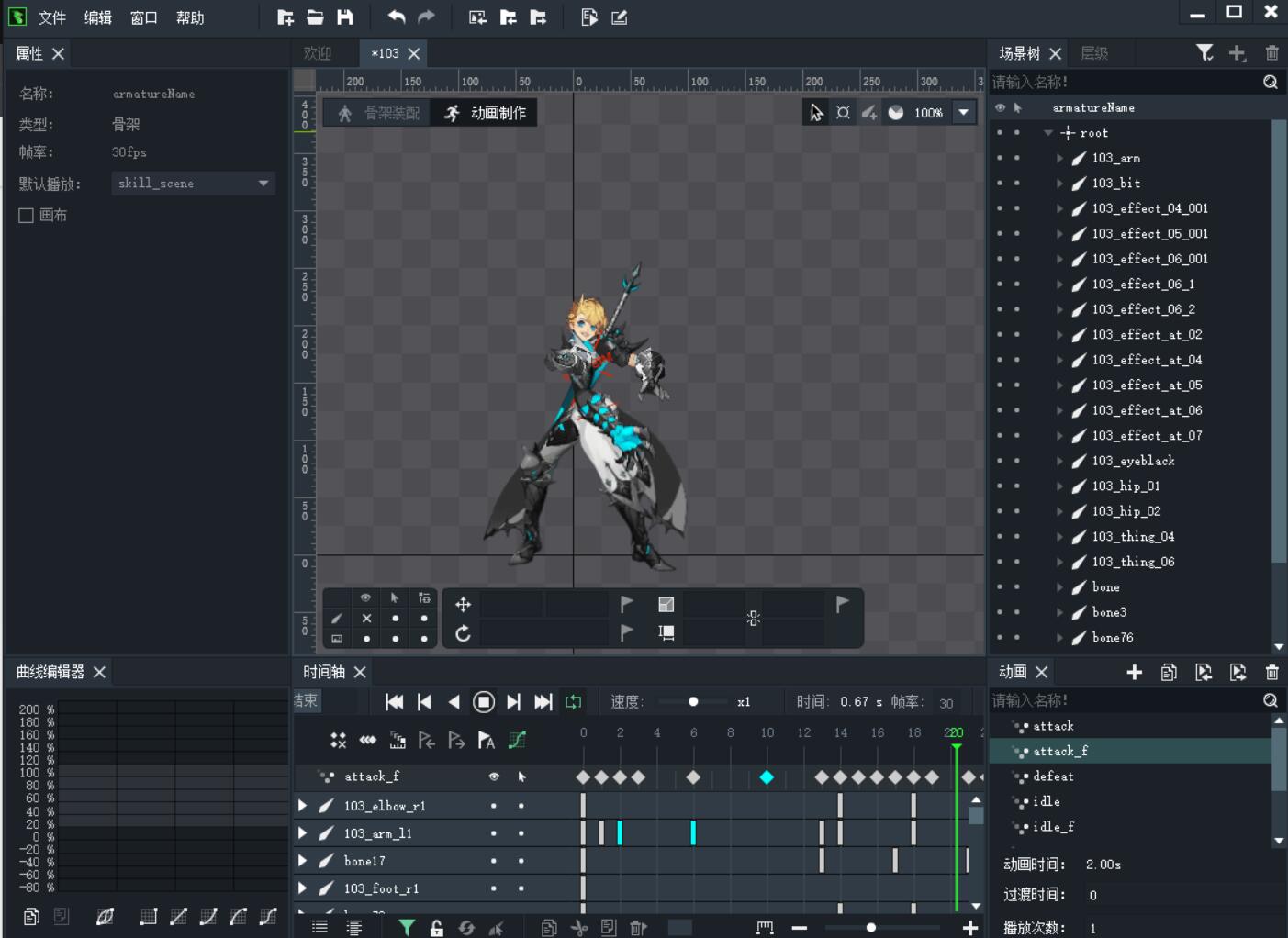The image size is (1288, 938).
Task: Toggle loop playback in the timeline
Action: (x=574, y=702)
